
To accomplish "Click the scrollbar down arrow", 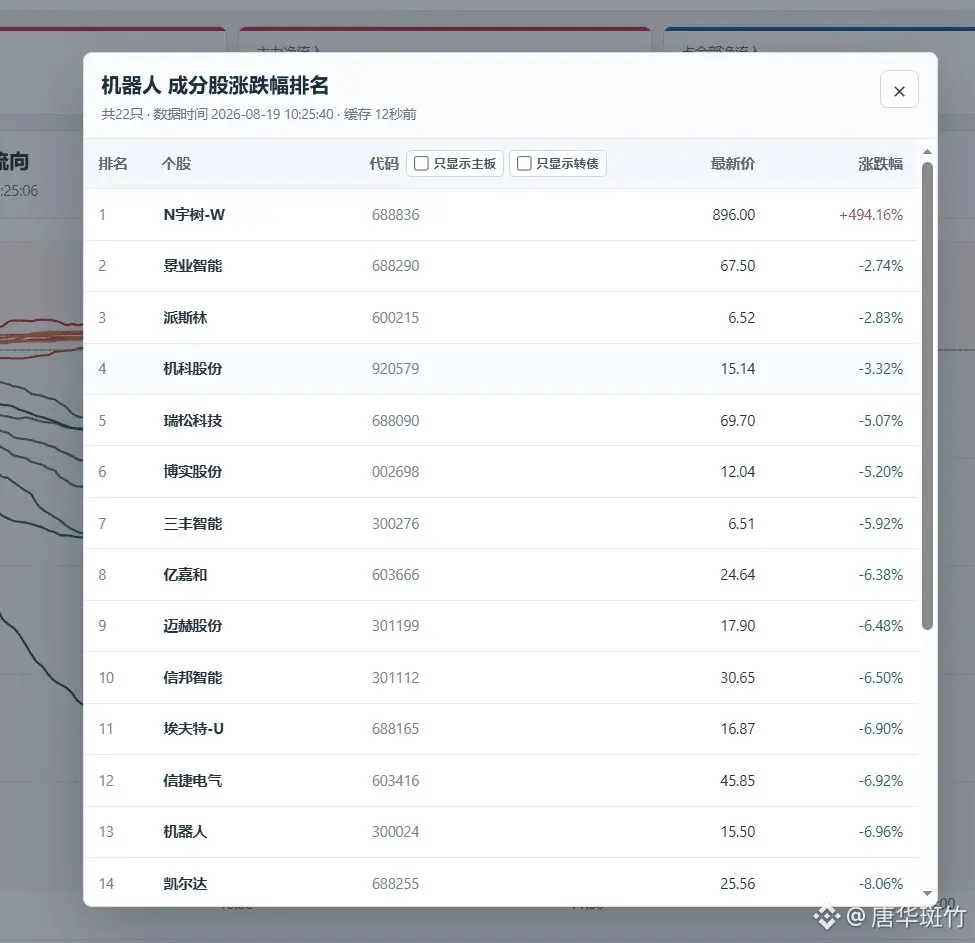I will [x=927, y=893].
